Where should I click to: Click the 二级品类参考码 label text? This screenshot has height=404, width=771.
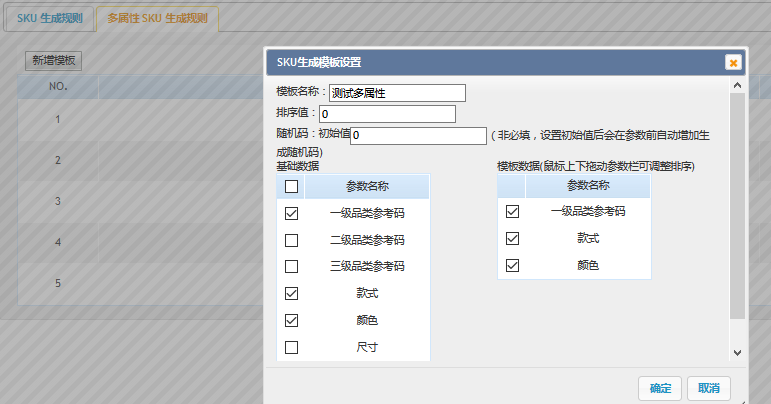pos(367,240)
